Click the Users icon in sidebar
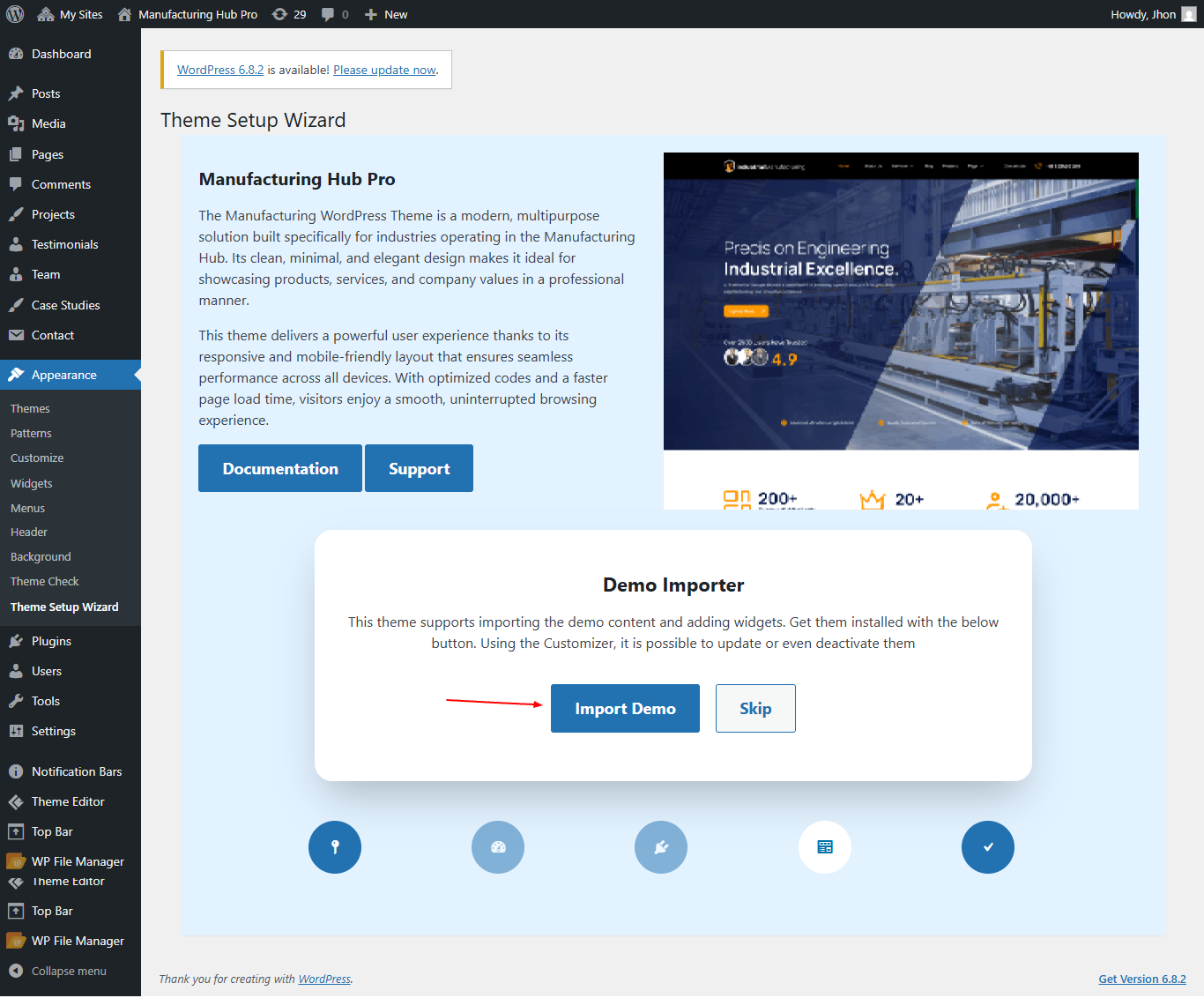Image resolution: width=1204 pixels, height=998 pixels. (x=16, y=671)
